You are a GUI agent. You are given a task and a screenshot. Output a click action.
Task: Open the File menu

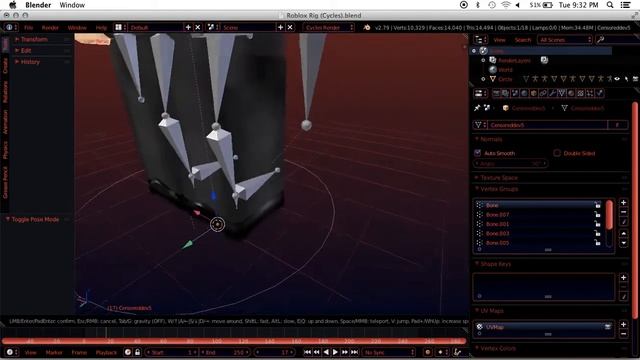click(x=28, y=28)
